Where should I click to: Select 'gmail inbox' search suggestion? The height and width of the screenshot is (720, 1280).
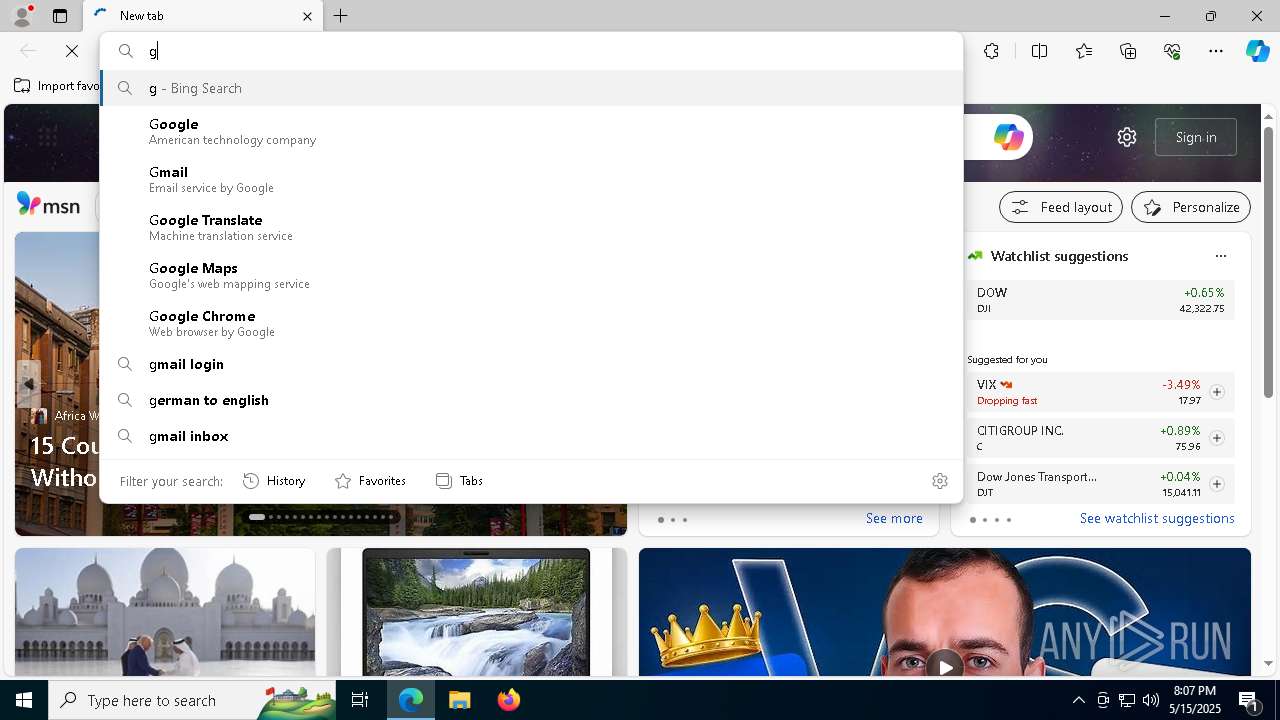pyautogui.click(x=531, y=436)
